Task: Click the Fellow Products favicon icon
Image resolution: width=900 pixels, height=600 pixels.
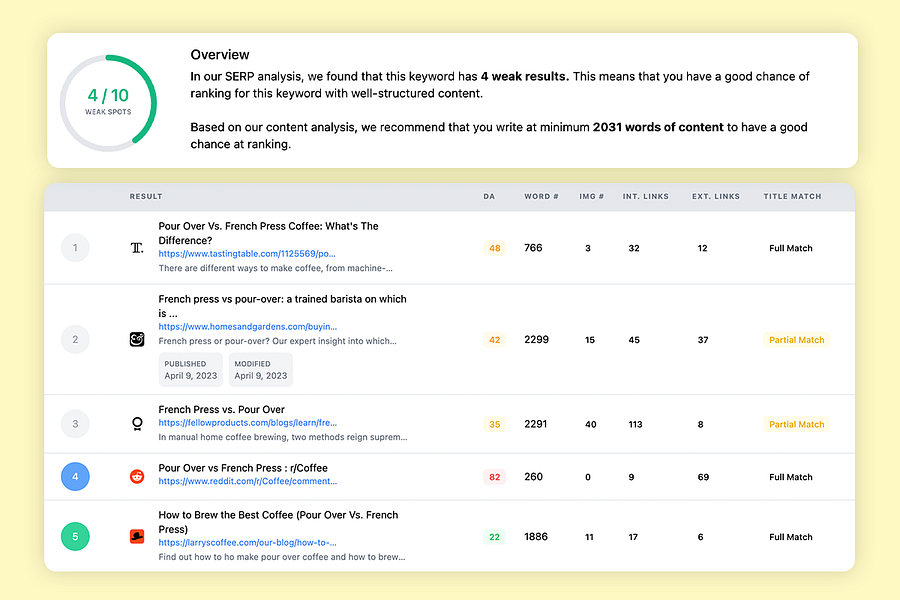Action: coord(137,424)
